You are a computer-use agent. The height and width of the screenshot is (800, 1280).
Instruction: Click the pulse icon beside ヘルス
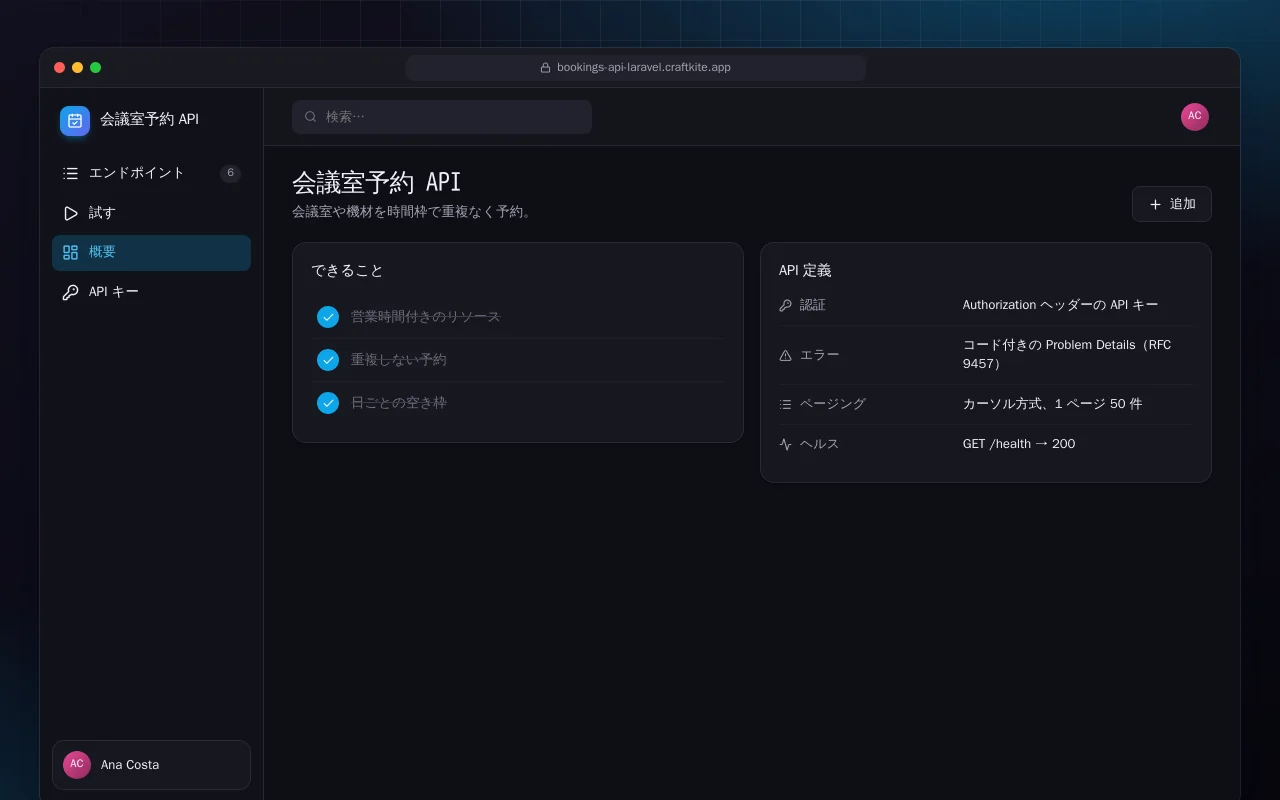click(x=785, y=444)
